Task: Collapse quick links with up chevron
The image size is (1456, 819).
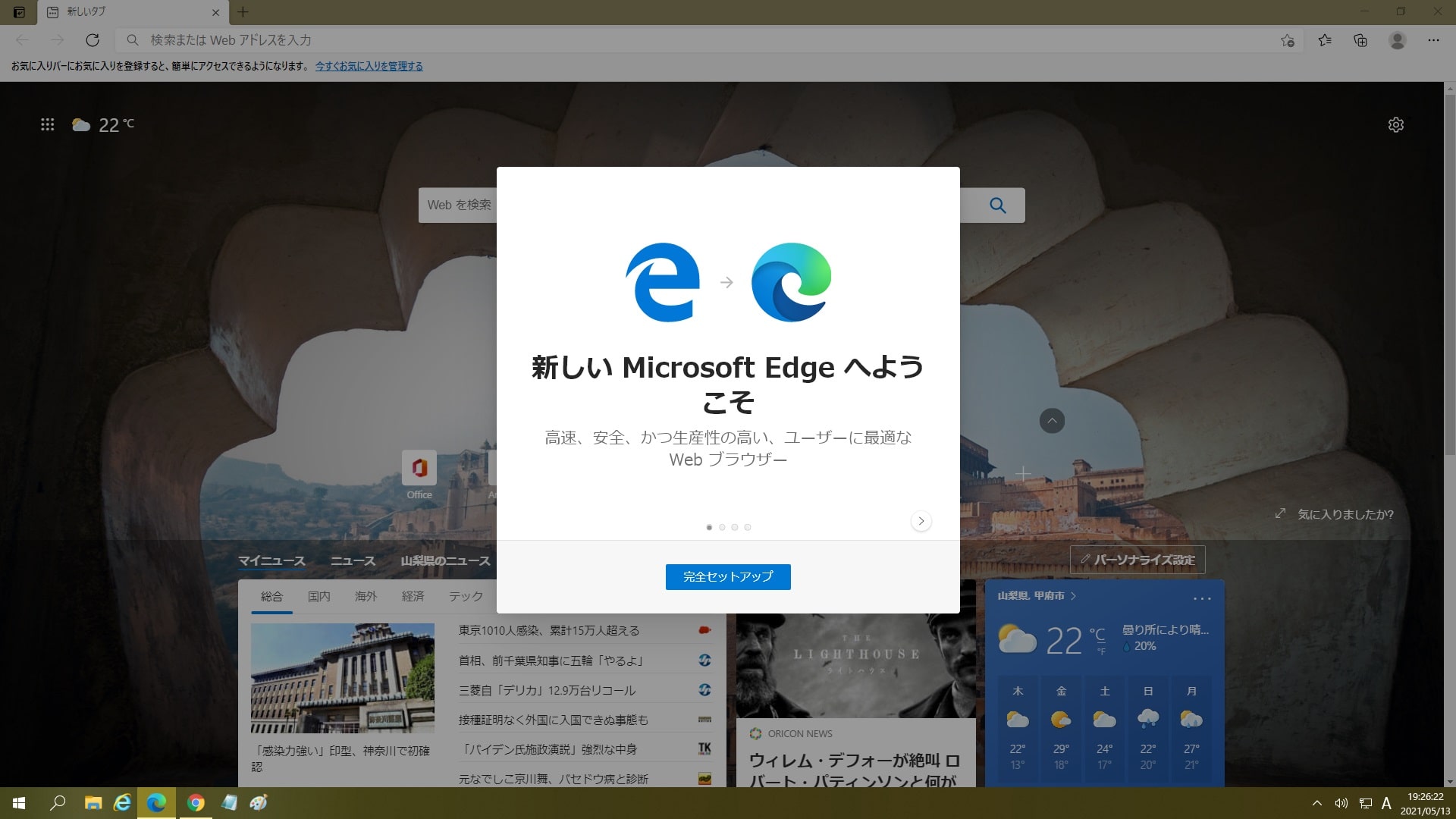Action: [1052, 421]
